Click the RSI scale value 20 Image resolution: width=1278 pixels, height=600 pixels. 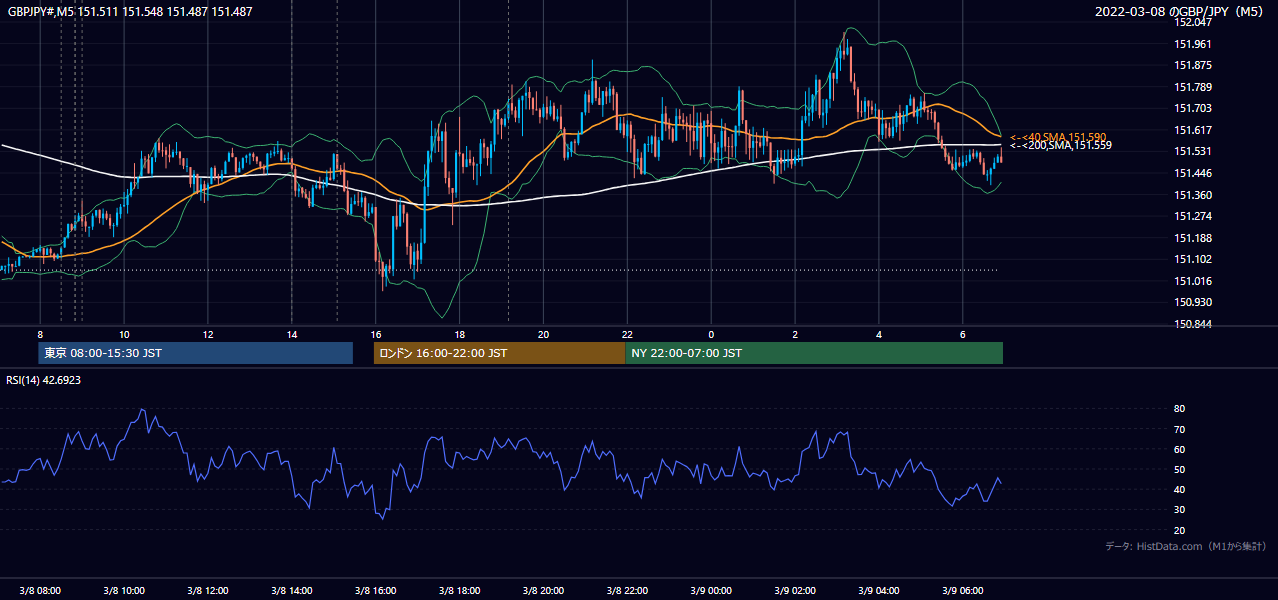[1179, 531]
